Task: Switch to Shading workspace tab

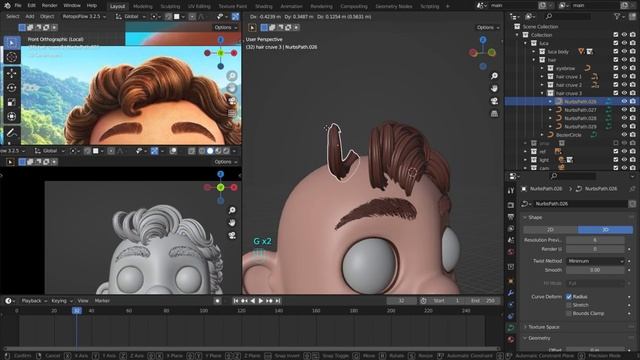Action: pos(264,6)
